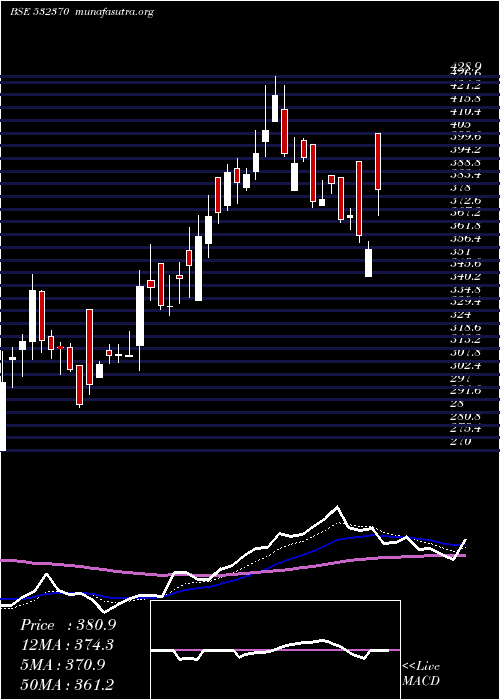Click the 329.4 price axis label

pos(465,302)
